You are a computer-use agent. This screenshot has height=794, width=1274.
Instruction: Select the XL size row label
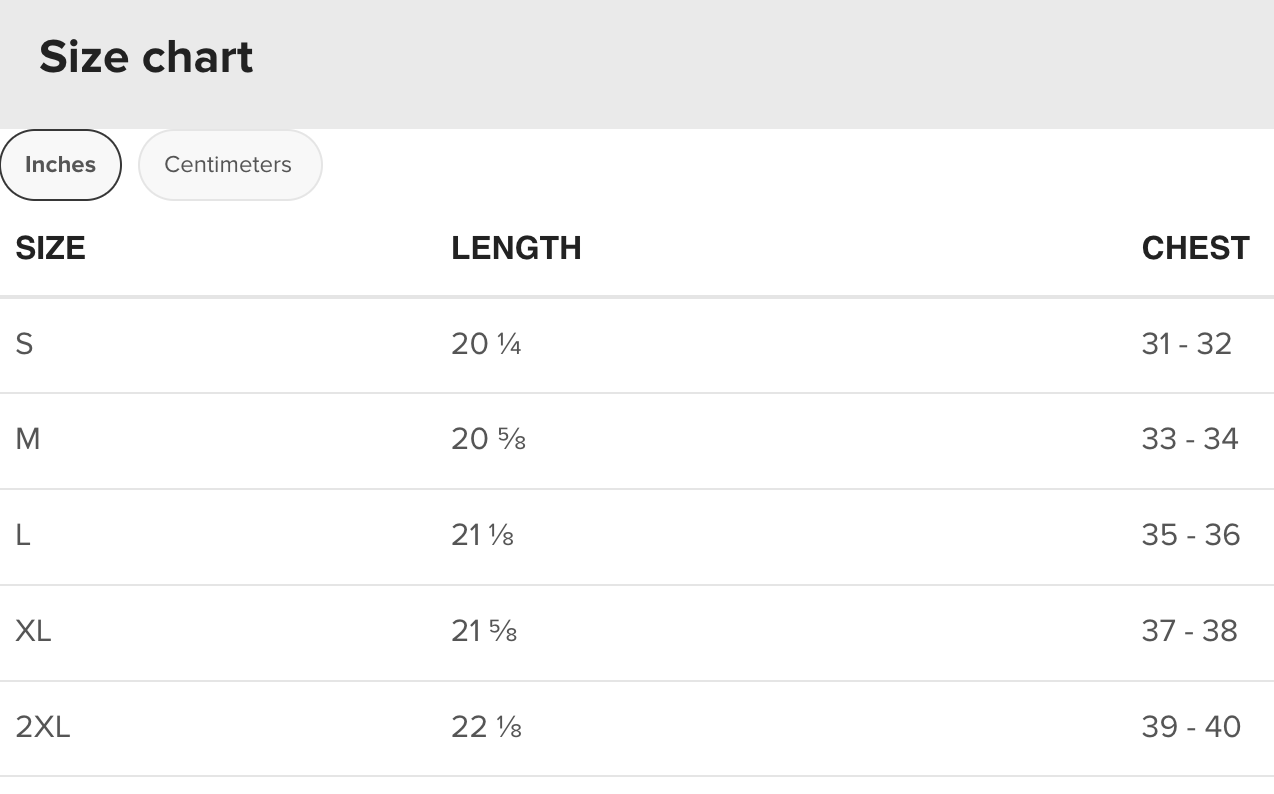click(x=33, y=631)
